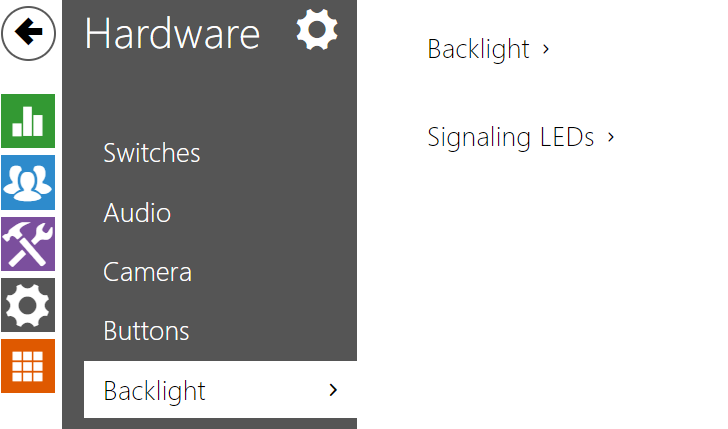This screenshot has width=728, height=429.
Task: Go to the Audio section
Action: click(x=137, y=213)
